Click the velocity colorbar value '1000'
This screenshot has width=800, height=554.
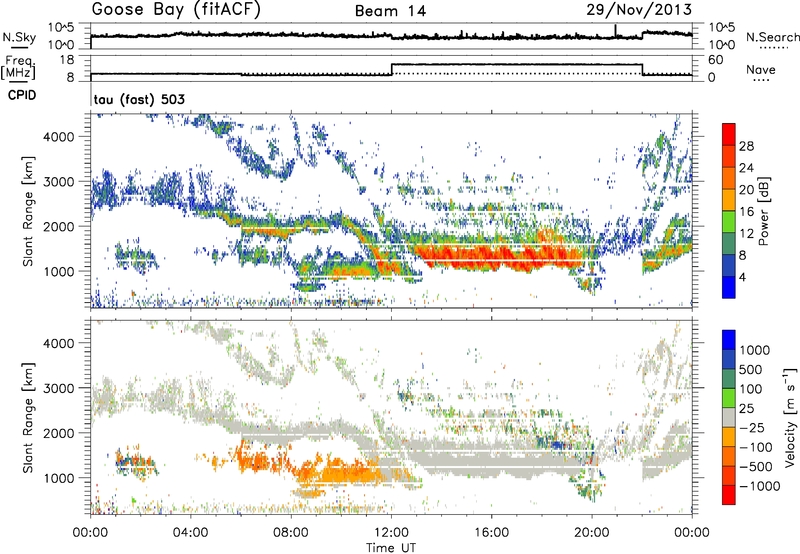click(754, 350)
